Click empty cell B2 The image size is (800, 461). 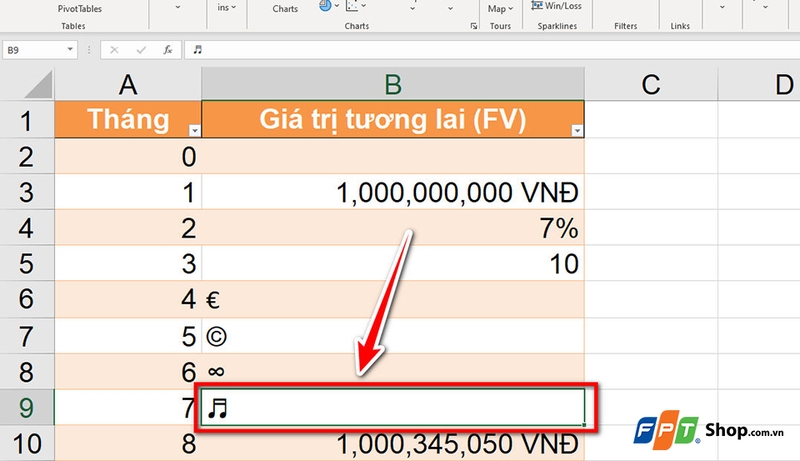(x=393, y=156)
